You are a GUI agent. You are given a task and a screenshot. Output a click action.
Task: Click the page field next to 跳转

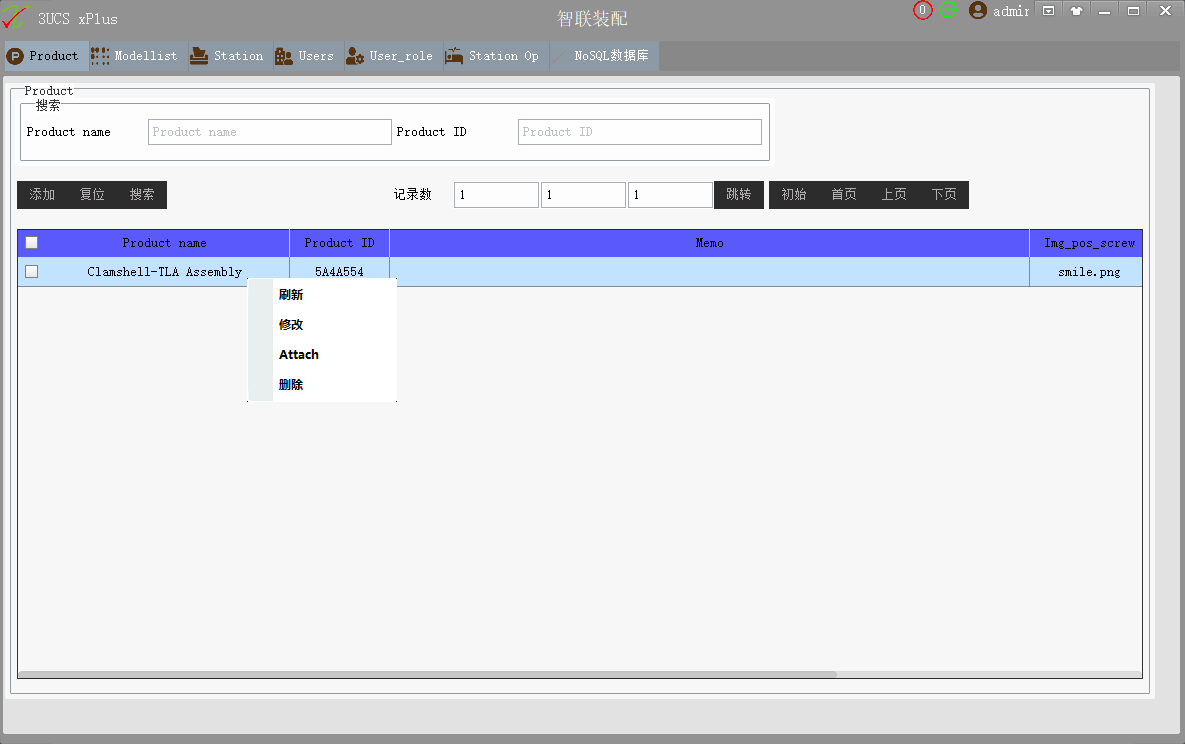pyautogui.click(x=670, y=195)
